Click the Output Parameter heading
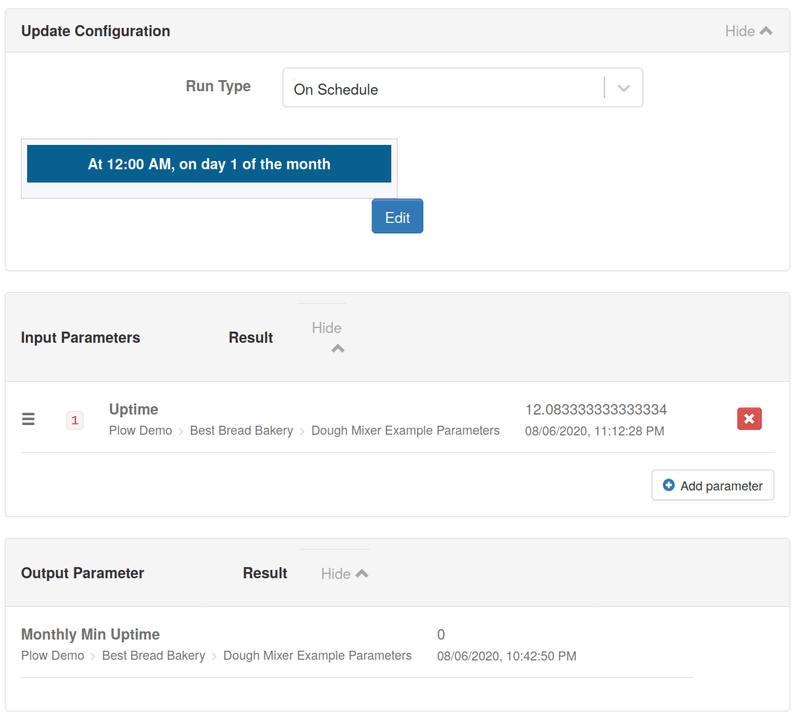Screen dimensions: 800x719 (82, 573)
